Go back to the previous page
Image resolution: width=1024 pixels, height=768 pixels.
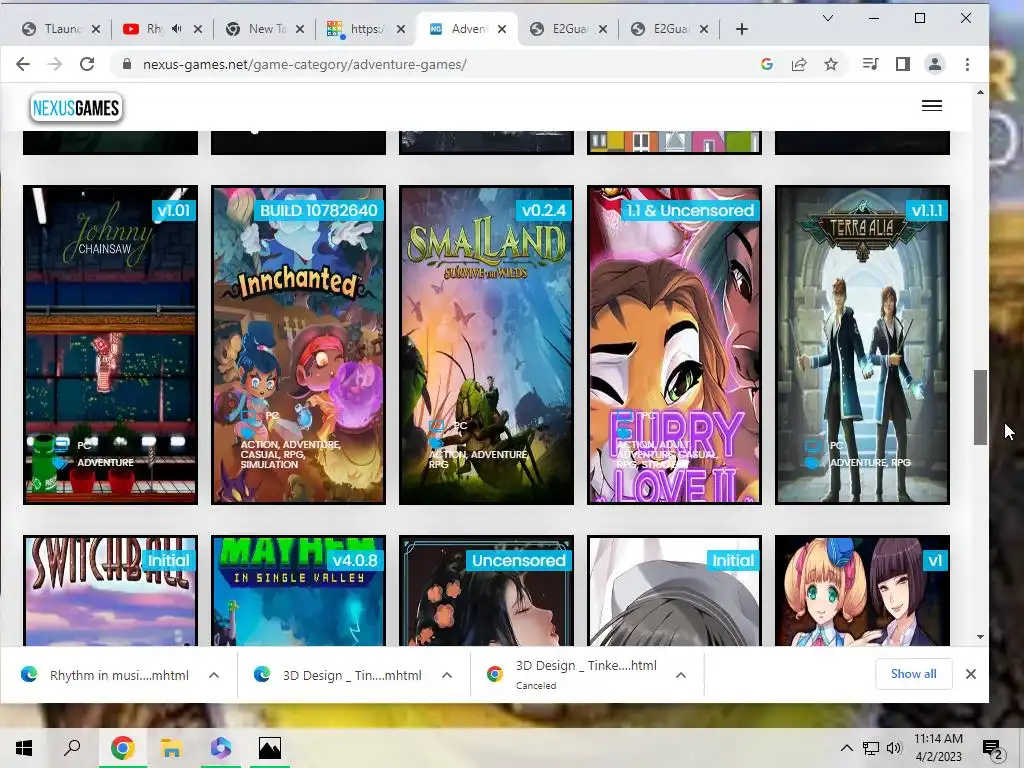click(23, 64)
